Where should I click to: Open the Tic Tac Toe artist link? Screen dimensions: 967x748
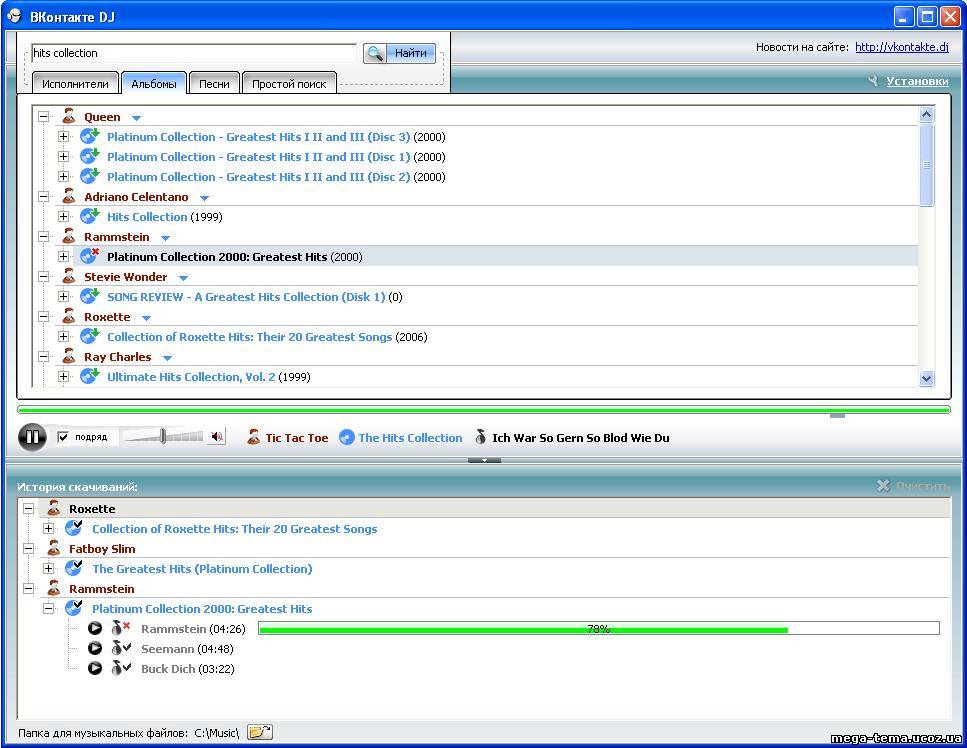coord(297,437)
